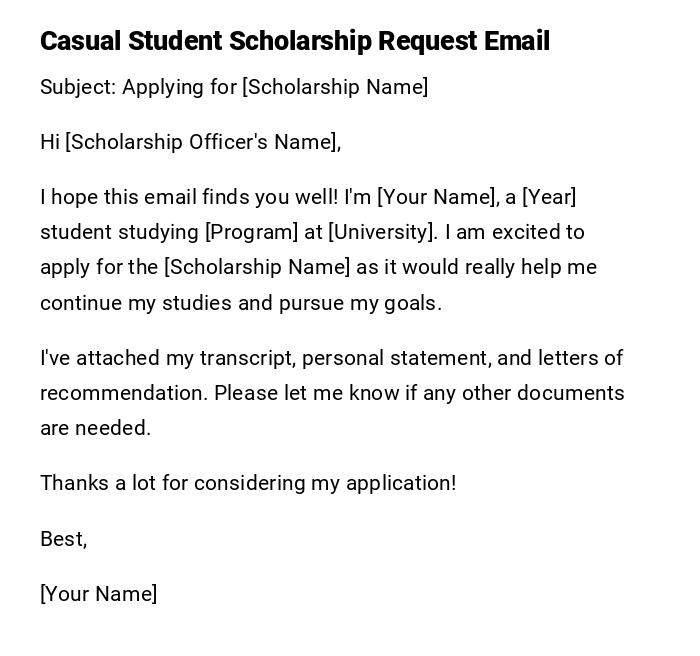
Task: Select the [Scholarship Name] placeholder in the subject line
Action: point(335,87)
